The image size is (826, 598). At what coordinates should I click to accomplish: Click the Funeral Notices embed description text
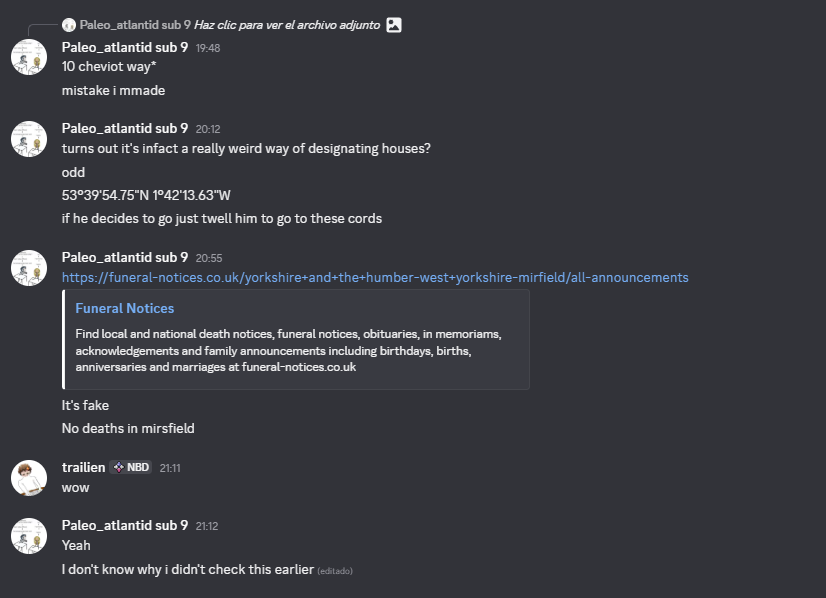pyautogui.click(x=288, y=350)
